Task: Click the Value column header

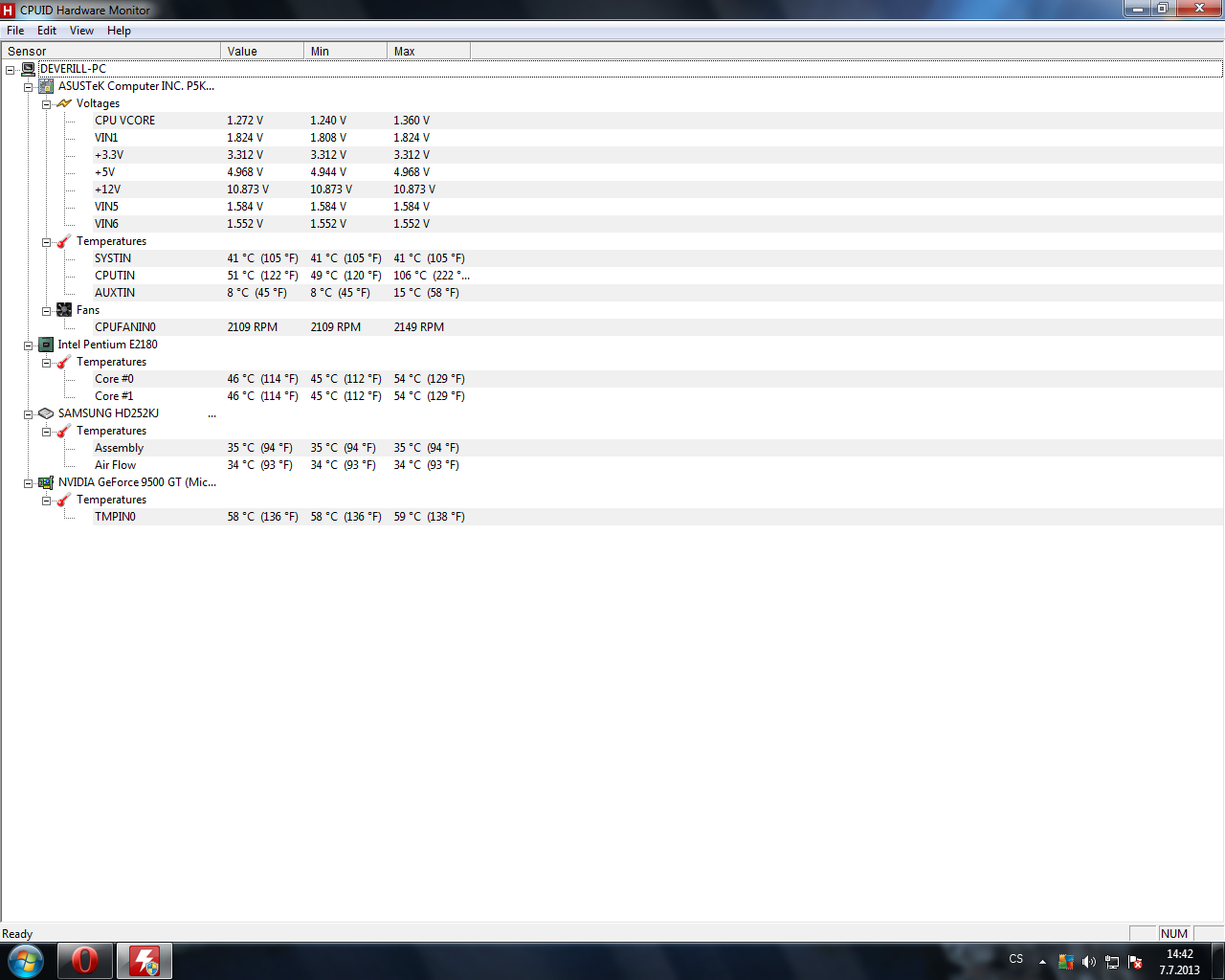Action: pos(262,51)
